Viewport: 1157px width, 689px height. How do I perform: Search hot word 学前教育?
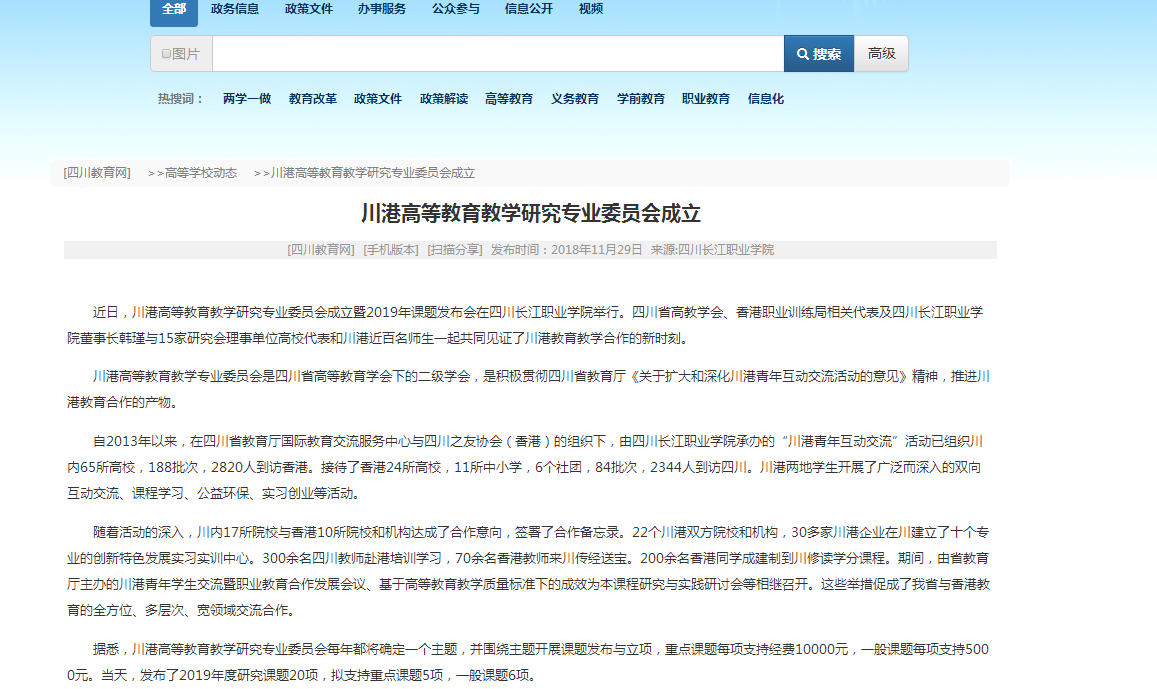[640, 99]
